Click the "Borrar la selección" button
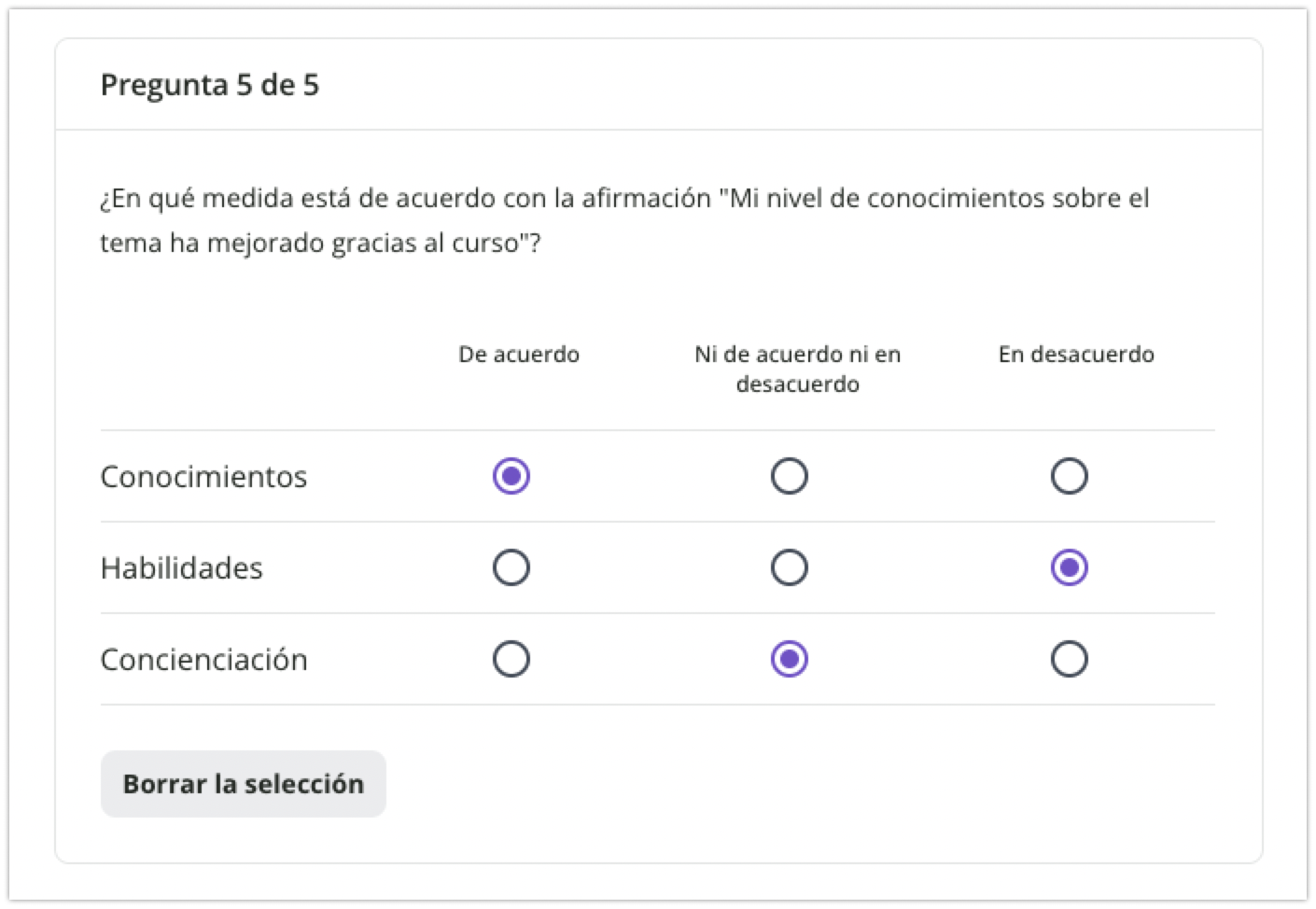This screenshot has height=909, width=1316. coord(243,783)
